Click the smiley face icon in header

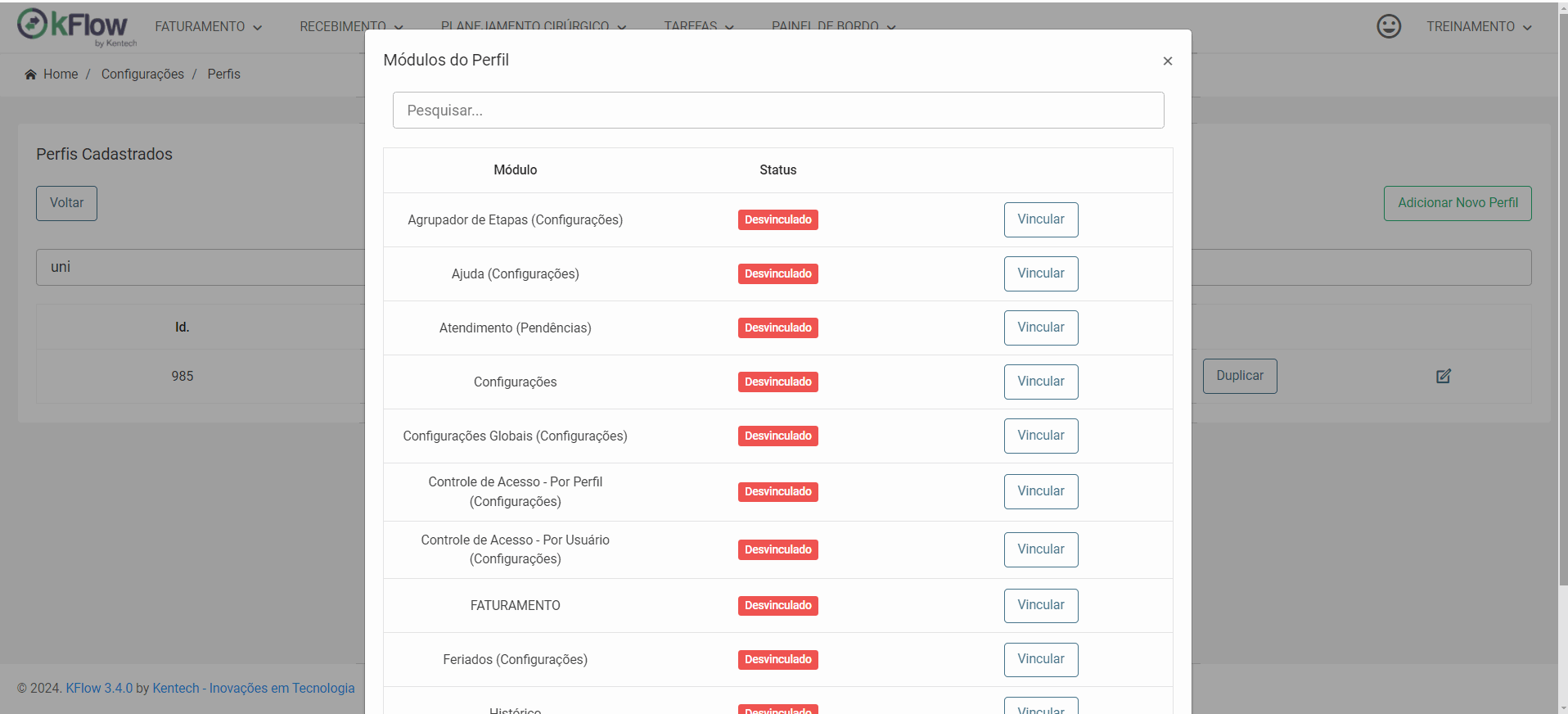(x=1389, y=26)
